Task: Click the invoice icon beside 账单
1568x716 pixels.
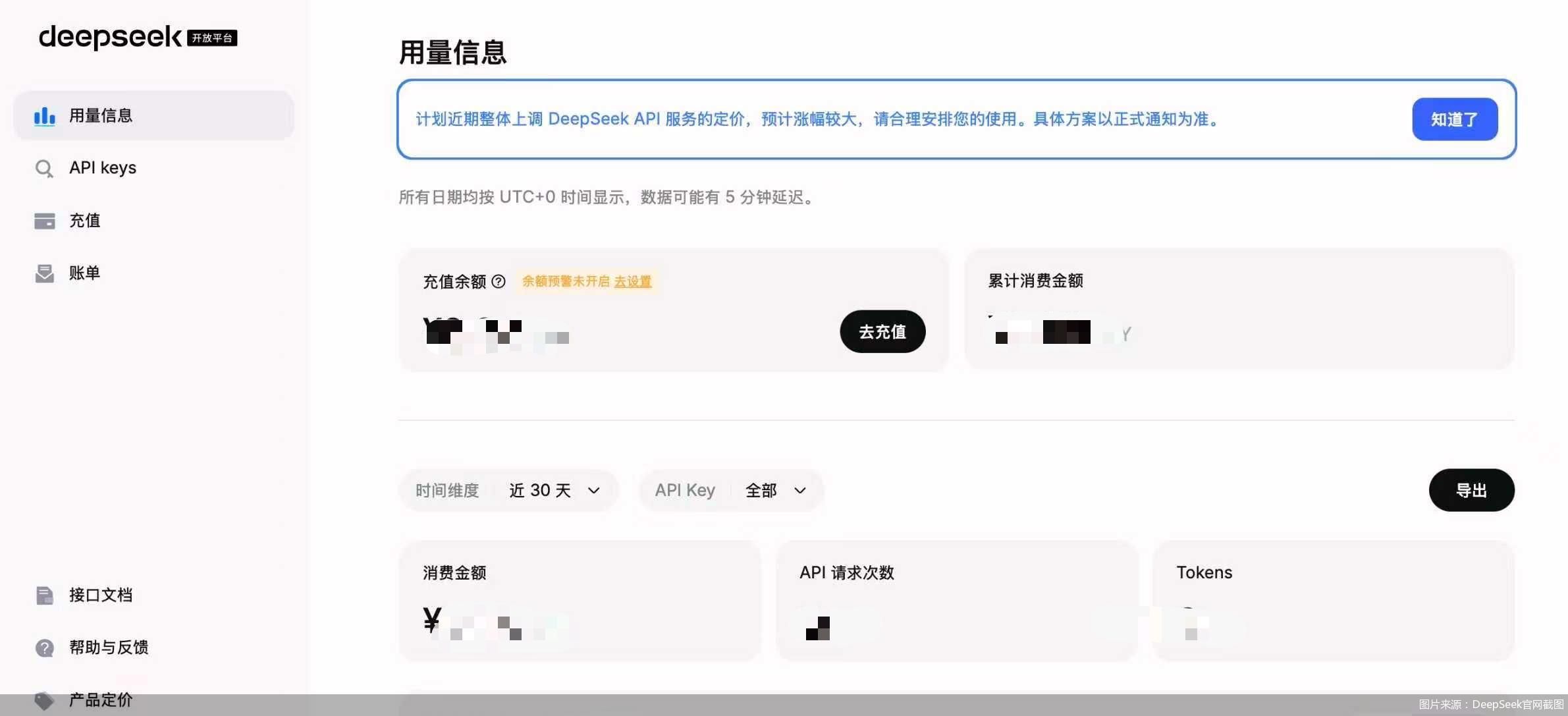Action: [x=44, y=273]
